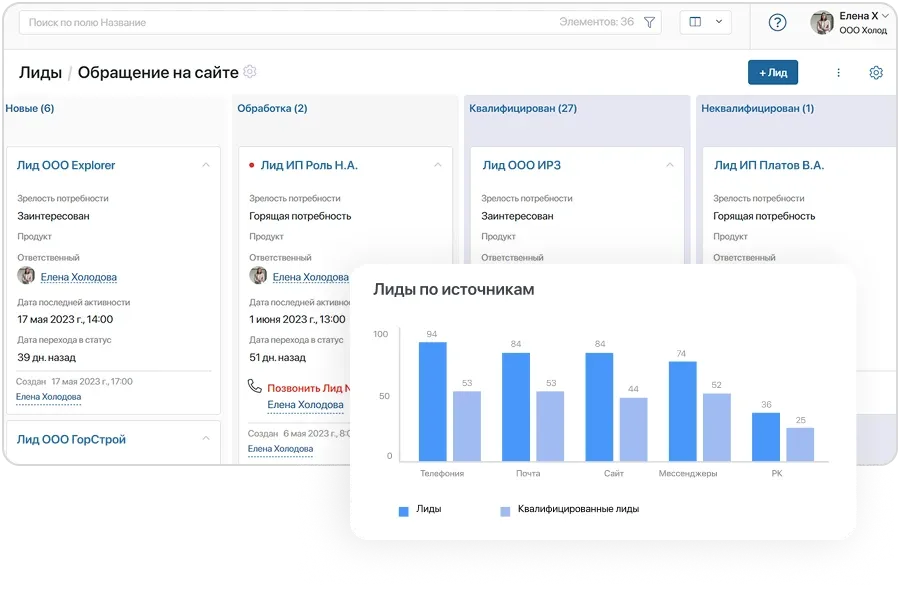Click Елена Холодова's avatar on the Explorer card
Viewport: 904px width, 590px height.
tap(25, 276)
